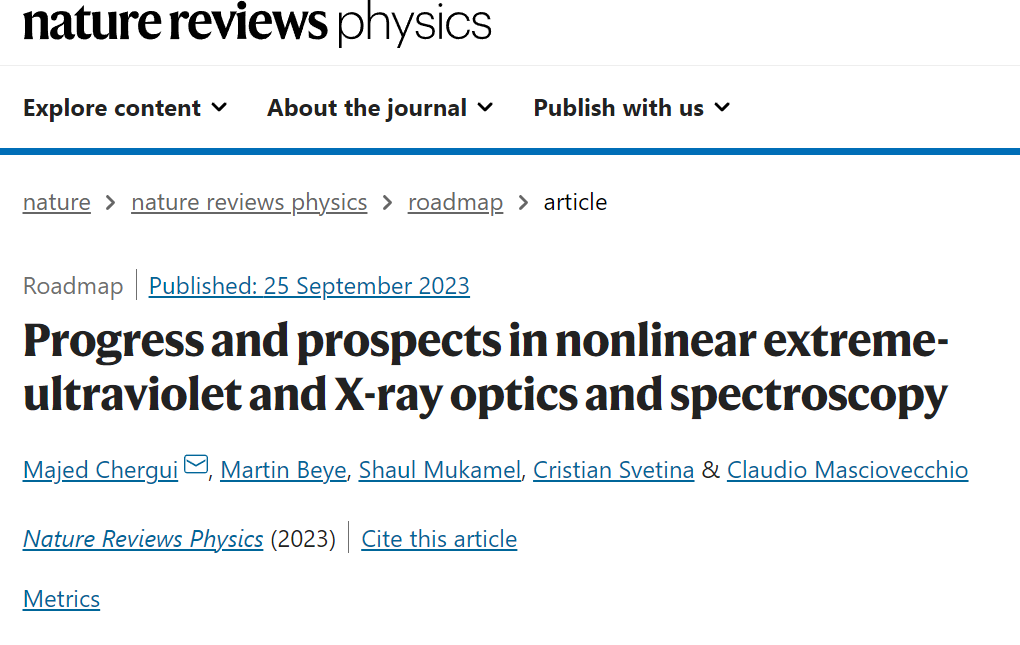Screen dimensions: 1020x645
Task: Follow the roadmap breadcrumb link
Action: click(455, 202)
